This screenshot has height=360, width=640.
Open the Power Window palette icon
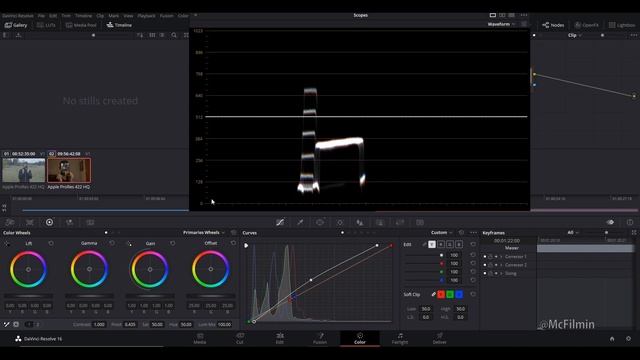pyautogui.click(x=320, y=222)
